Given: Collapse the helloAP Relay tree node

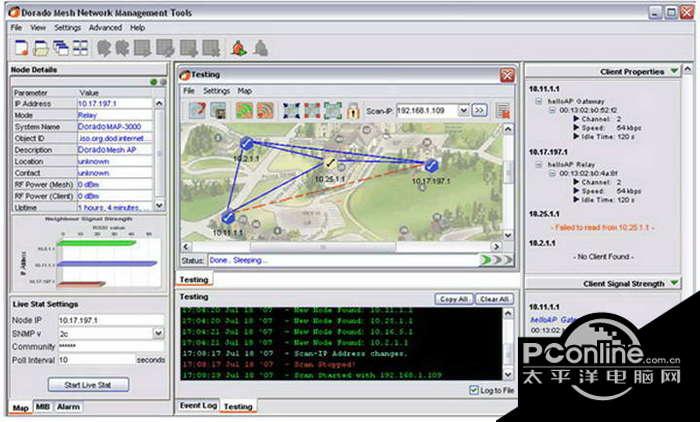Looking at the screenshot, I should pos(538,164).
